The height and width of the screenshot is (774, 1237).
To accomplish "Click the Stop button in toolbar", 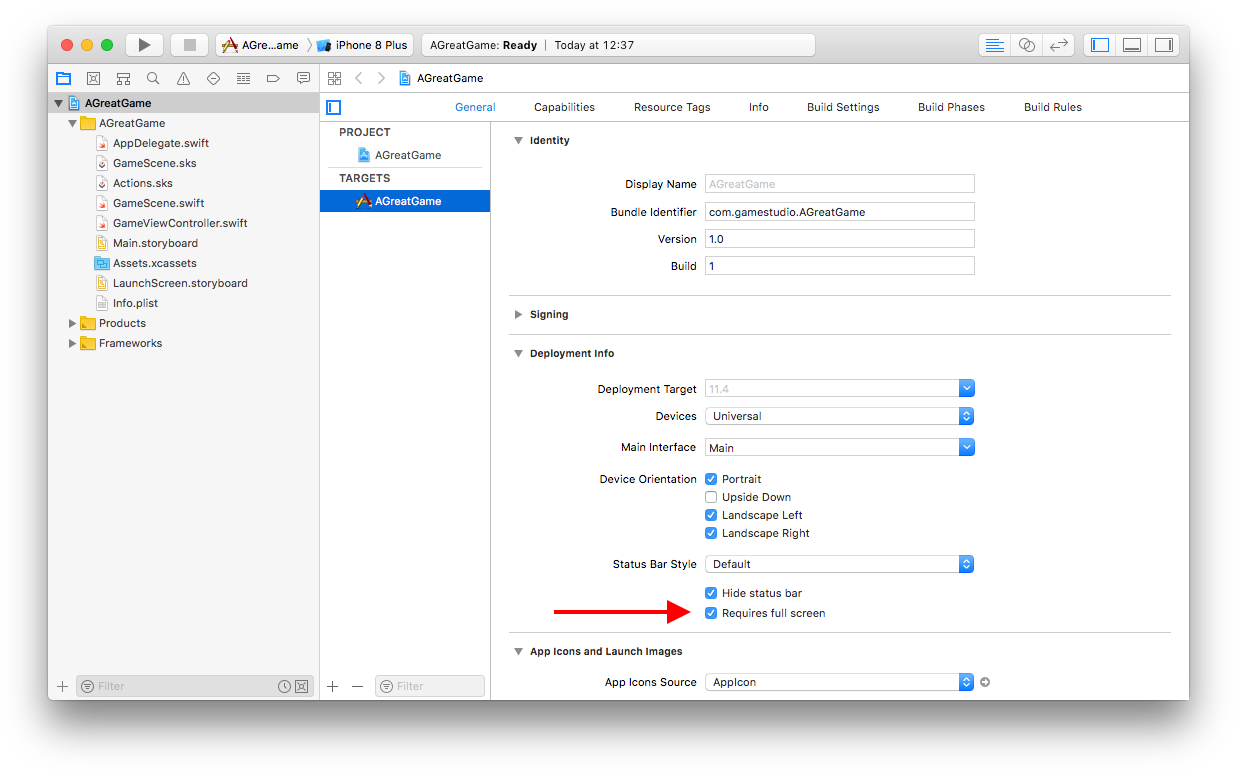I will (x=189, y=45).
